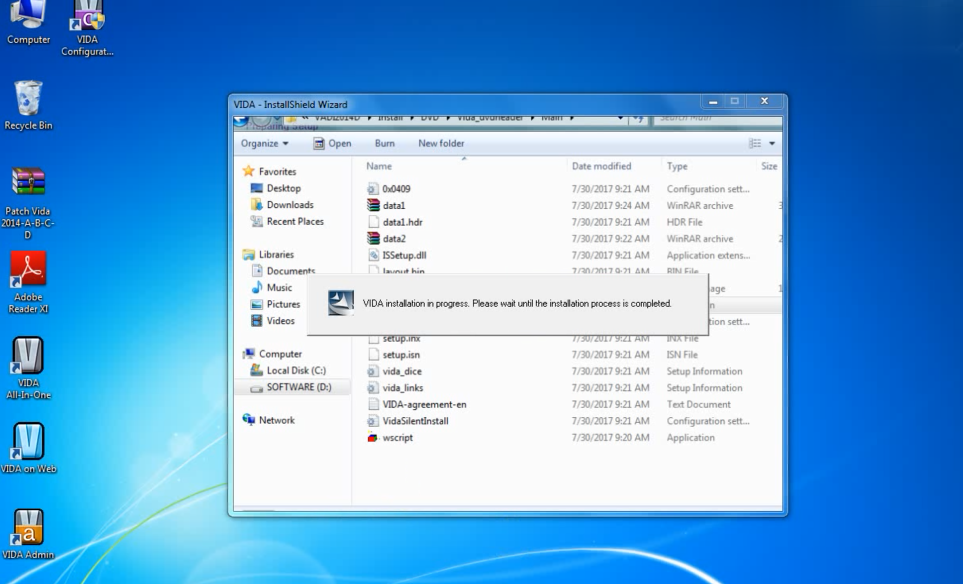The image size is (963, 584).
Task: Open Desktop in the navigation pane
Action: tap(276, 188)
